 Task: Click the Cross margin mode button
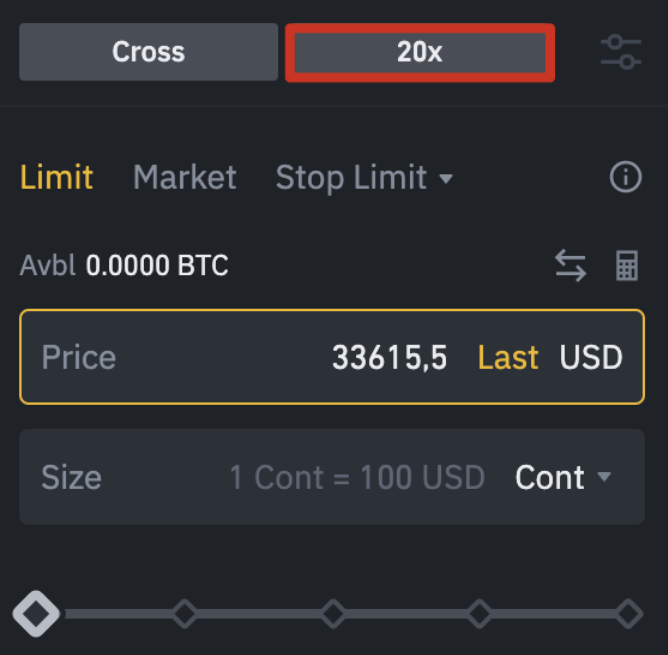tap(148, 52)
